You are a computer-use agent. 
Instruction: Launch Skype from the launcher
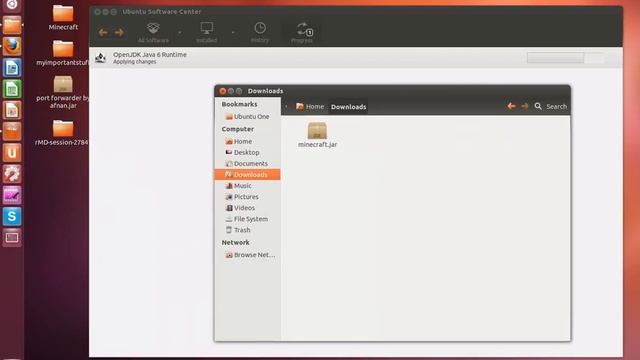click(12, 216)
